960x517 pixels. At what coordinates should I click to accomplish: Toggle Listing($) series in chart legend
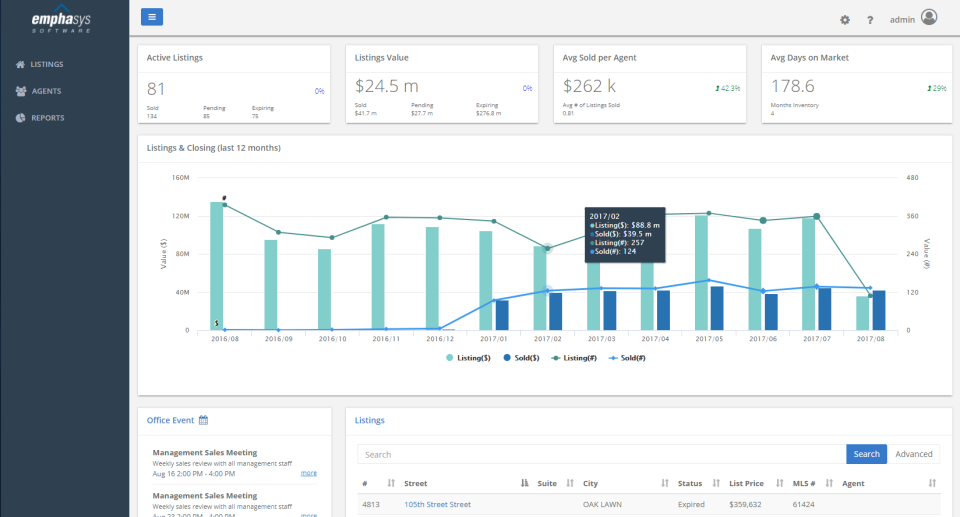point(468,358)
